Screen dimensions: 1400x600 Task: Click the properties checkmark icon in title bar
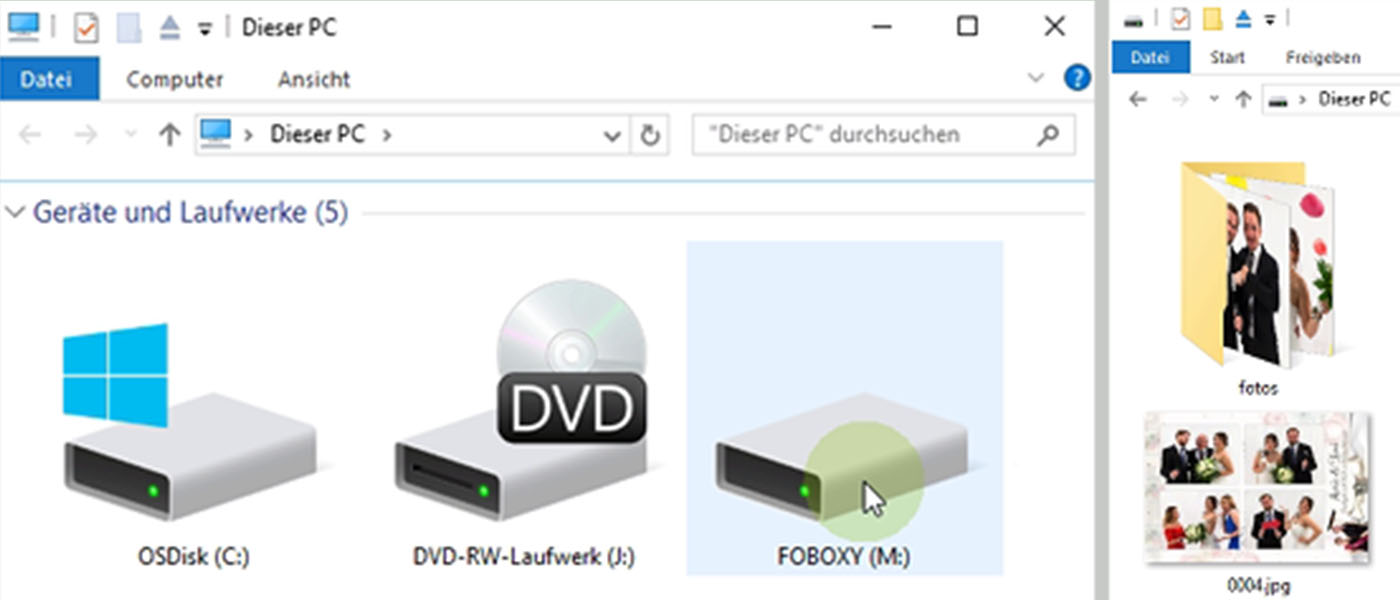(x=86, y=27)
